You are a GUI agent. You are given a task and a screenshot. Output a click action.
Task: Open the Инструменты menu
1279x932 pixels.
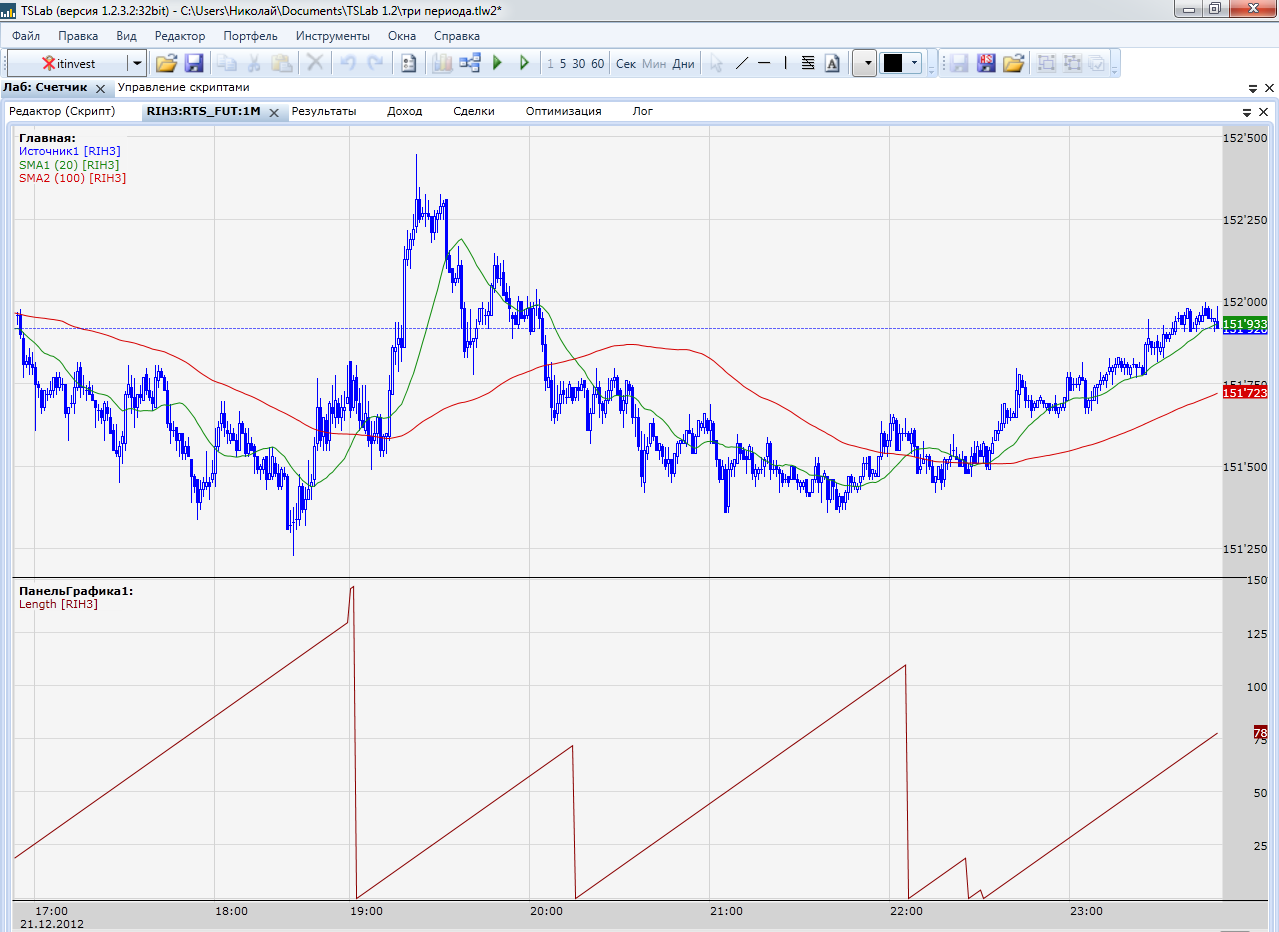(x=332, y=35)
